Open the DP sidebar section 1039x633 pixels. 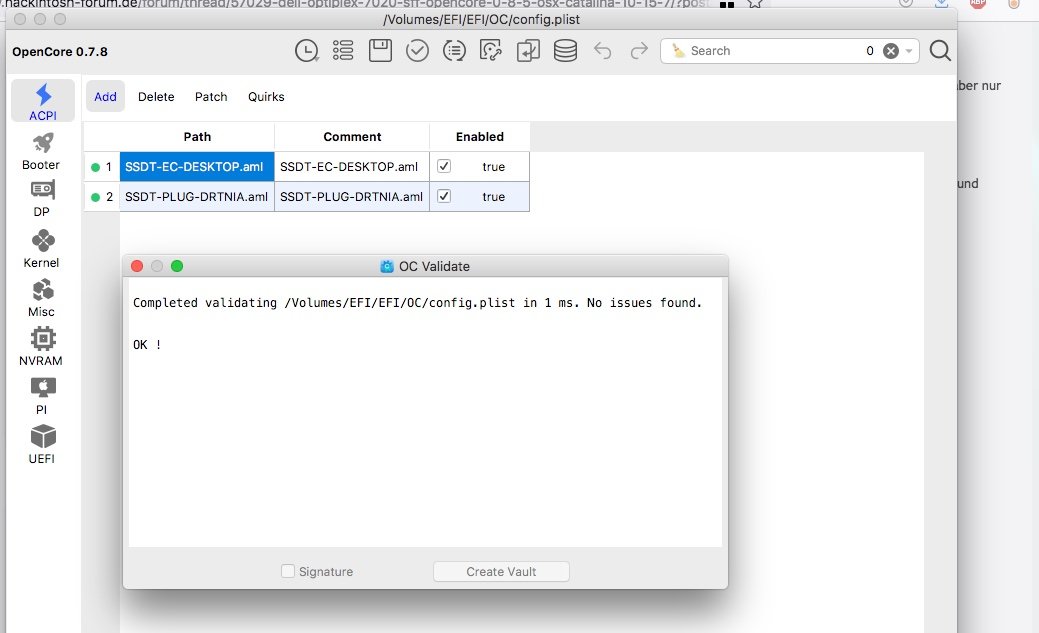(42, 199)
